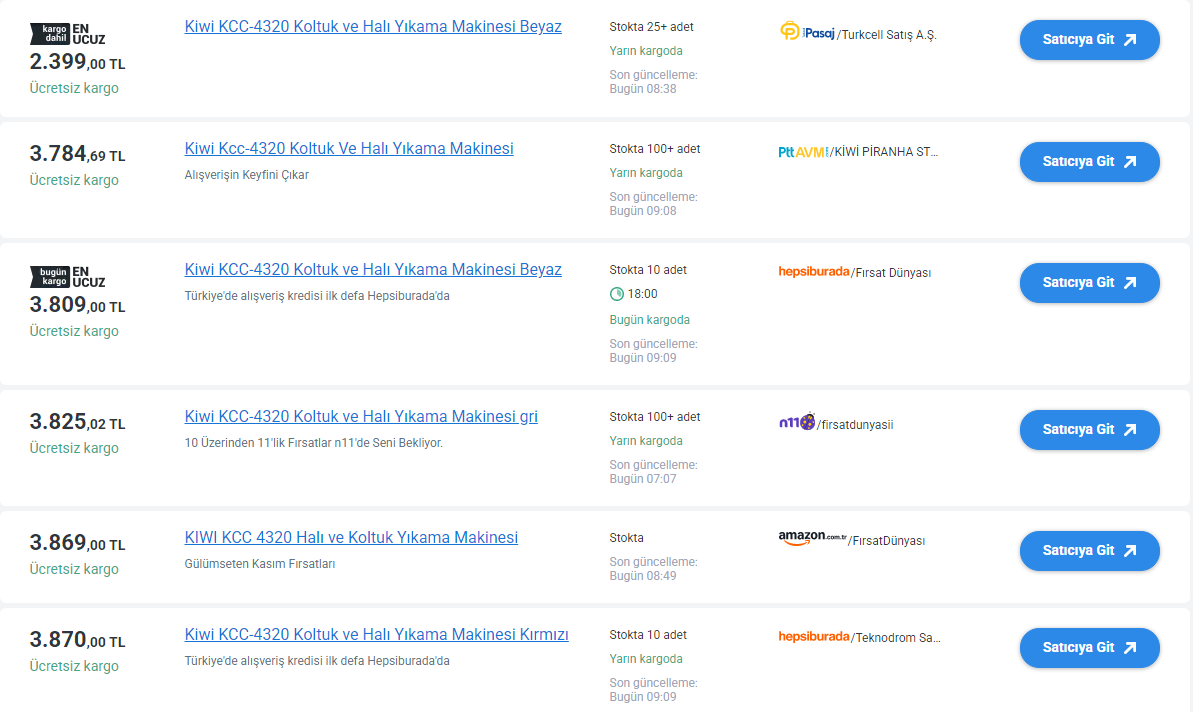The image size is (1193, 712).
Task: Click the arrow icon in the PttAVM row's Satıcıya Git button
Action: click(1131, 161)
